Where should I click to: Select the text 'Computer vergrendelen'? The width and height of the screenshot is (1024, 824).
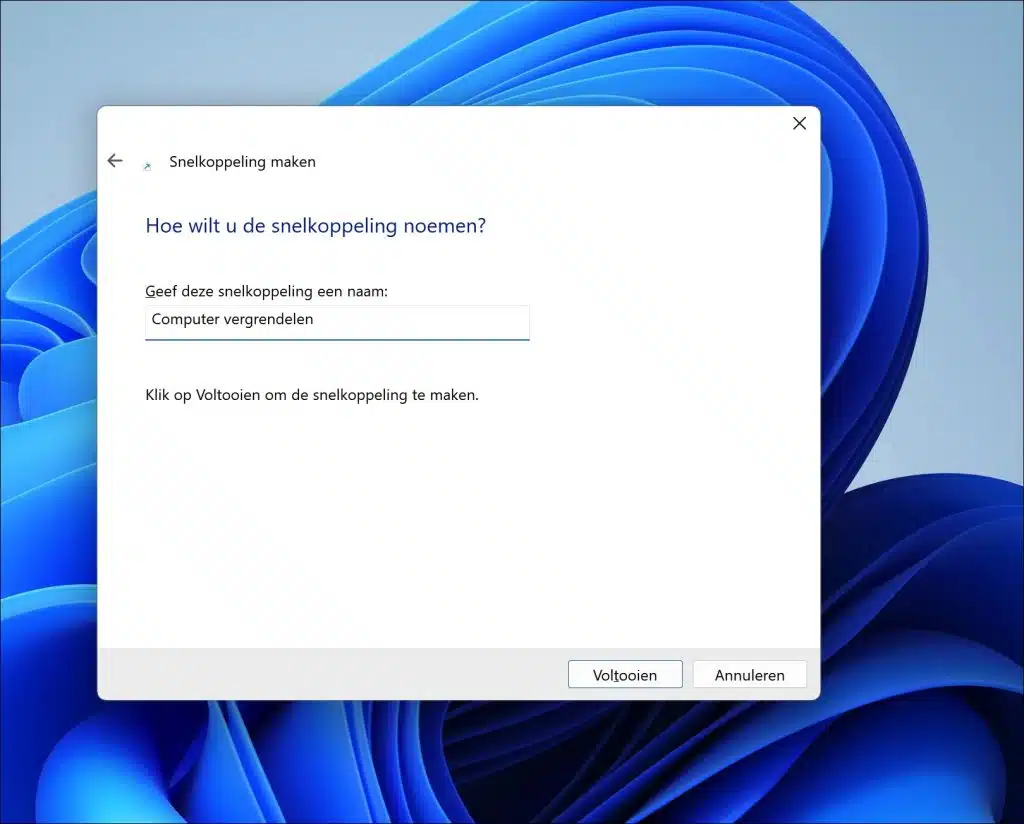click(x=231, y=319)
